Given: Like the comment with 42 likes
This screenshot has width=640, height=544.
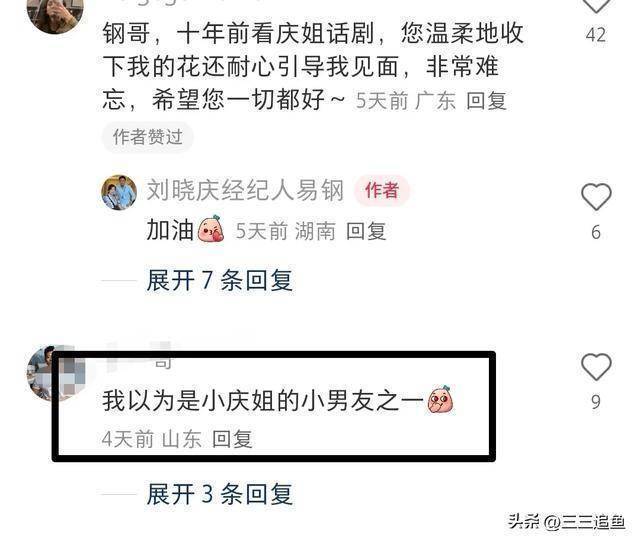Looking at the screenshot, I should pos(596,6).
